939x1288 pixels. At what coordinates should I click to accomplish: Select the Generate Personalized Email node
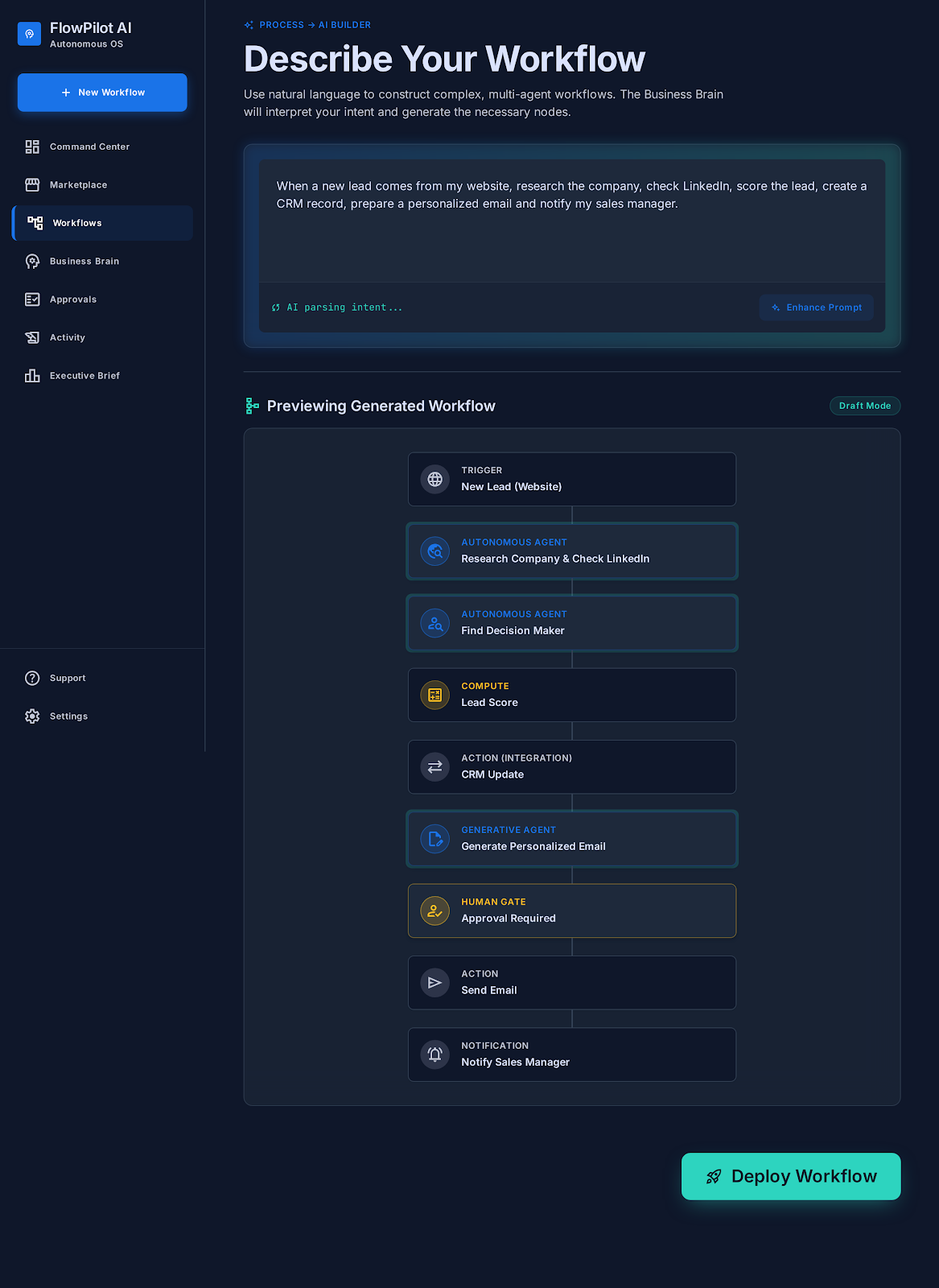pyautogui.click(x=572, y=839)
